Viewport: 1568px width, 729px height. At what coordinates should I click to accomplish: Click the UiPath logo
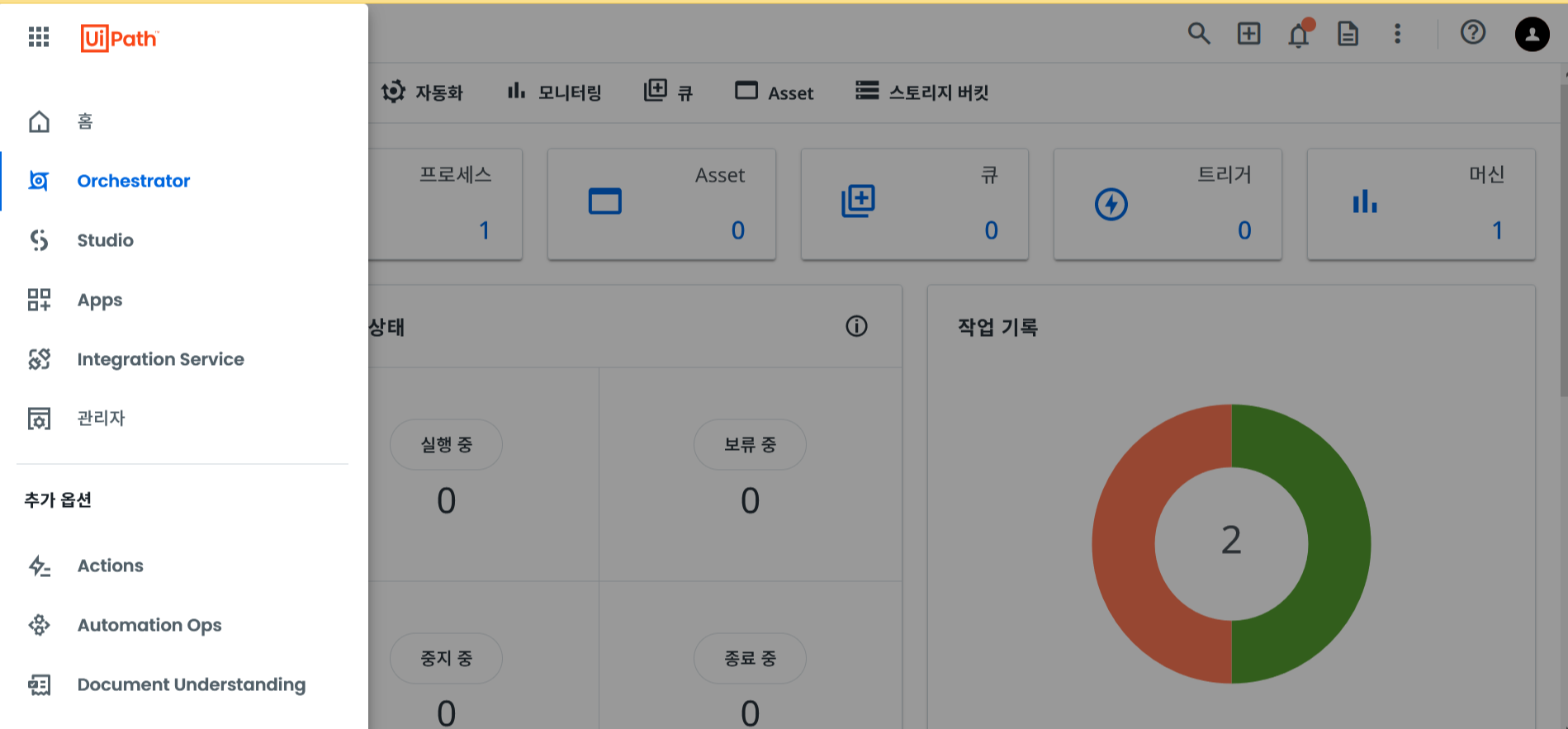(120, 38)
